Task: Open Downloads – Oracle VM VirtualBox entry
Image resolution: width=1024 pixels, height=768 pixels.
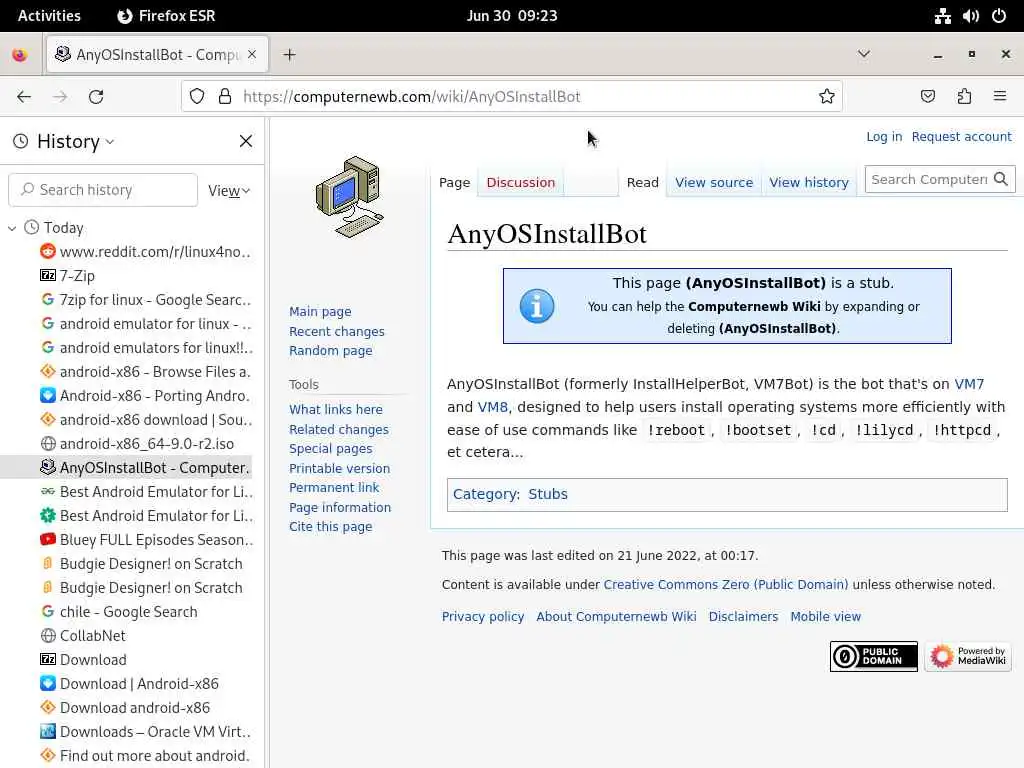Action: coord(145,731)
